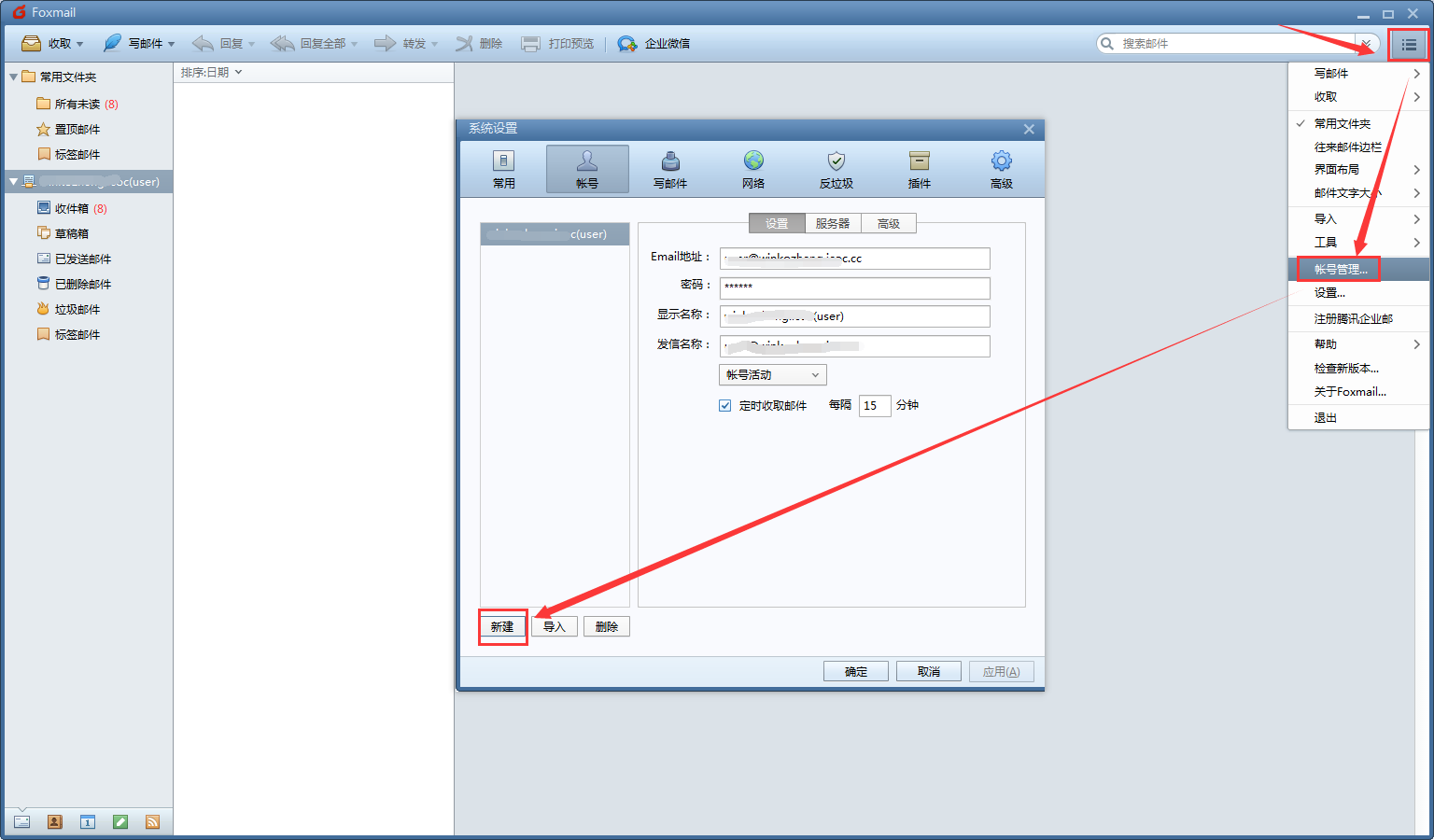This screenshot has height=840, width=1434.
Task: Open the 反垃圾 settings tab
Action: pos(836,170)
